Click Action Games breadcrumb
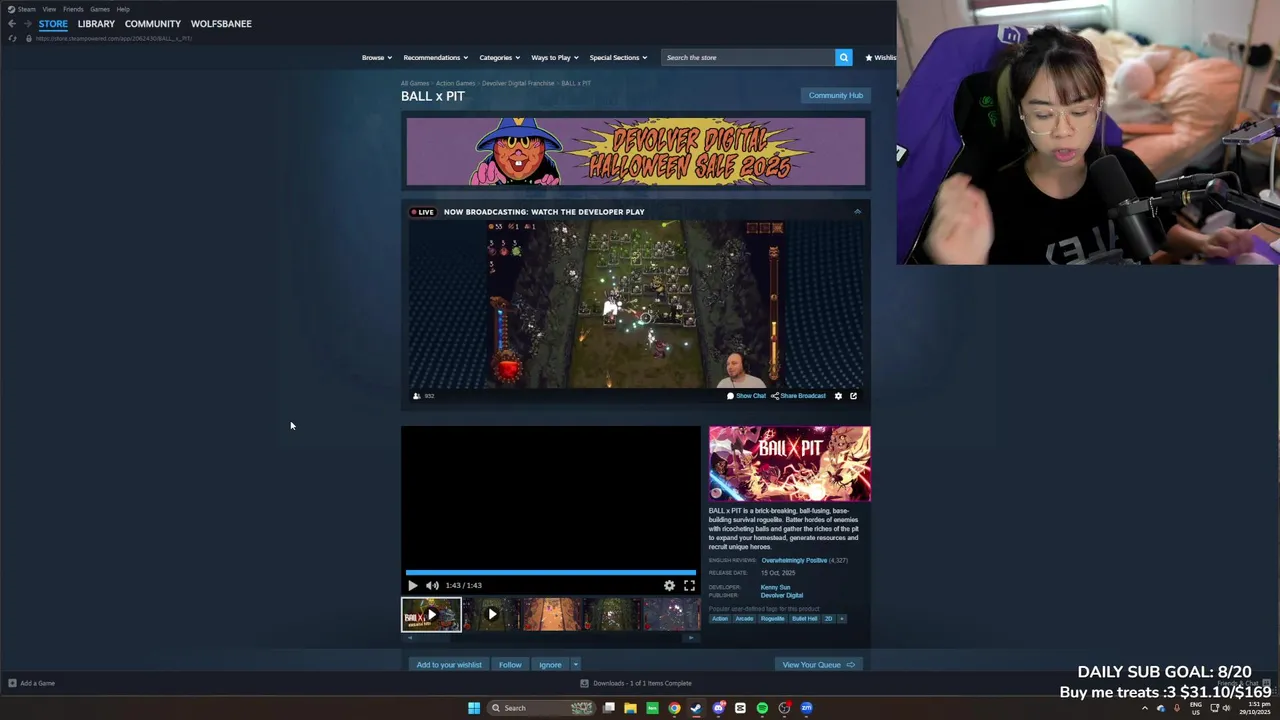Viewport: 1280px width, 720px height. [x=455, y=83]
